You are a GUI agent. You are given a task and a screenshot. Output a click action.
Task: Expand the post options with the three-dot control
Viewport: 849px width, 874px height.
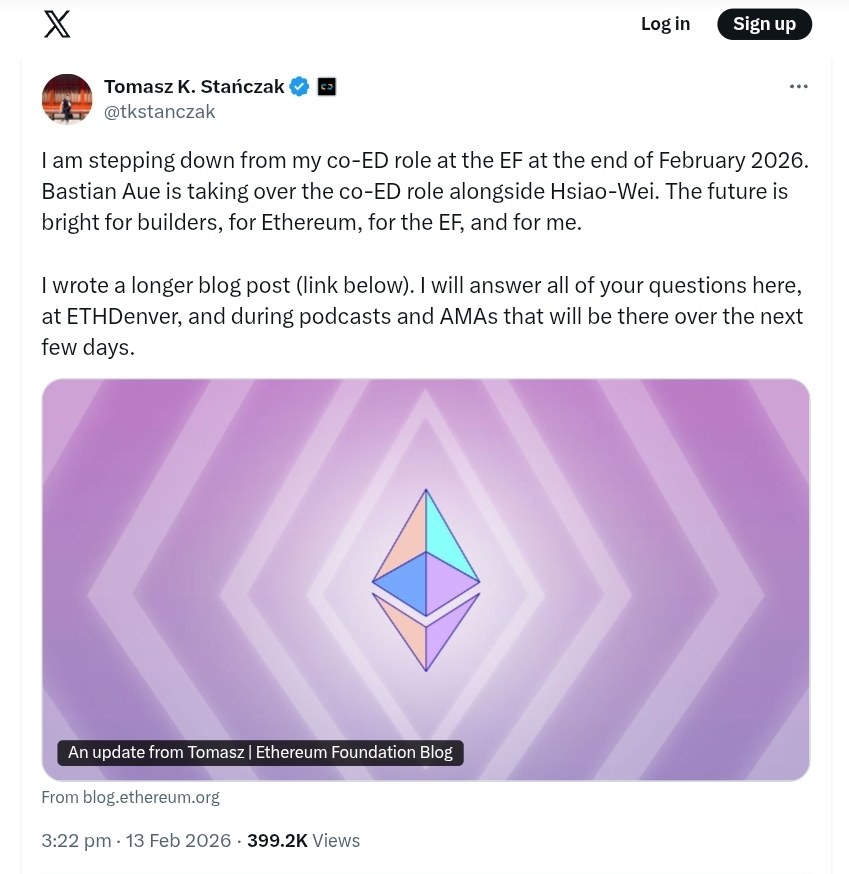pyautogui.click(x=798, y=86)
